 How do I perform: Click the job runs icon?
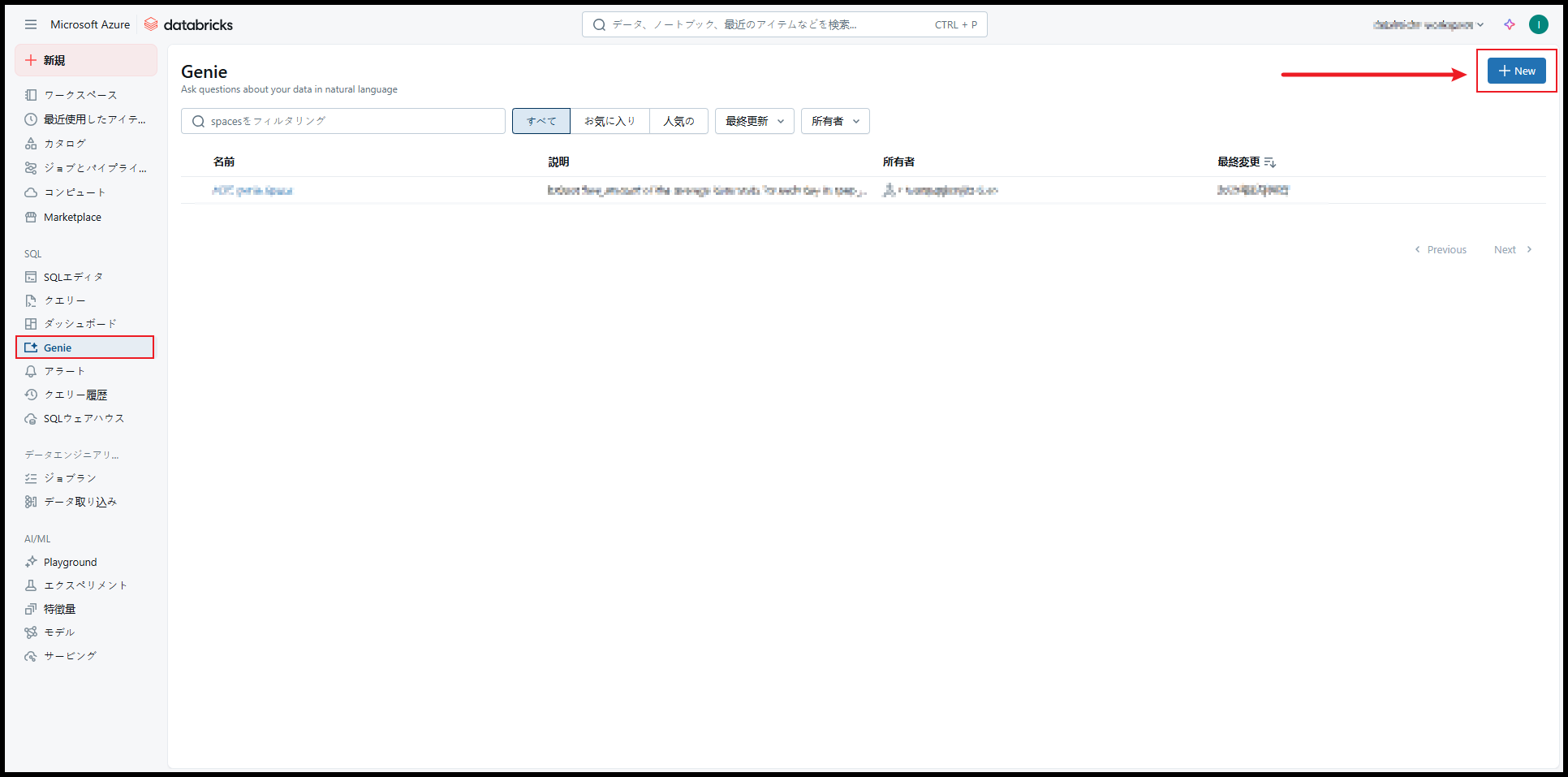31,478
